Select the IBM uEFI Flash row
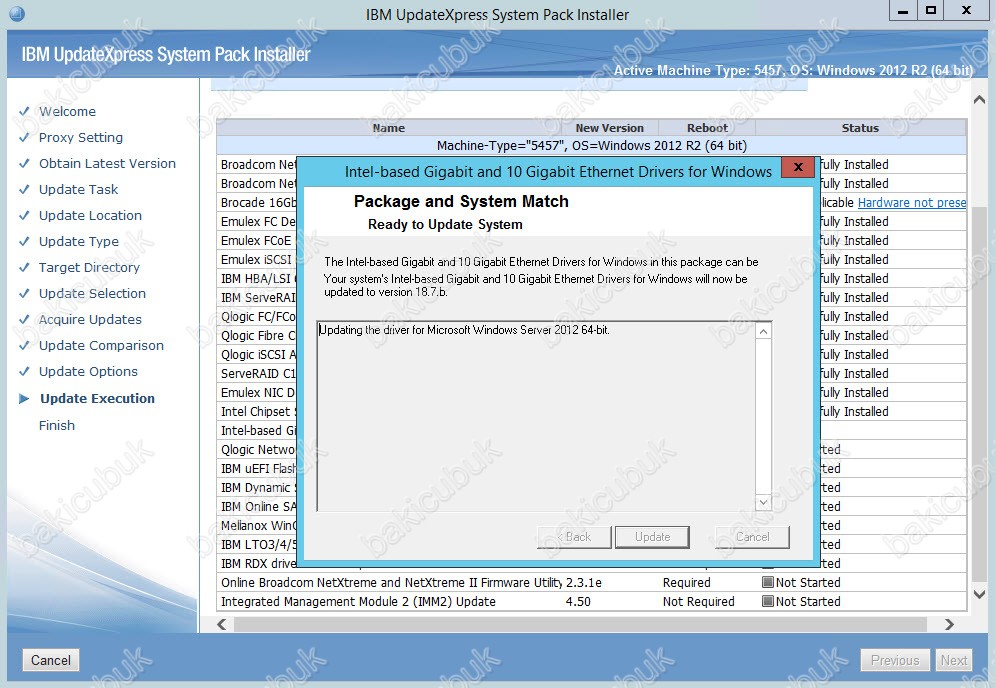This screenshot has height=688, width=995. point(258,469)
